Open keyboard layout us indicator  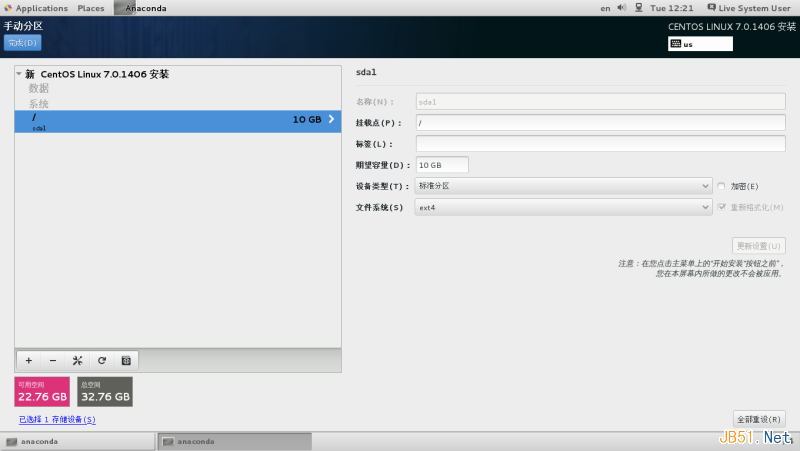(x=700, y=44)
